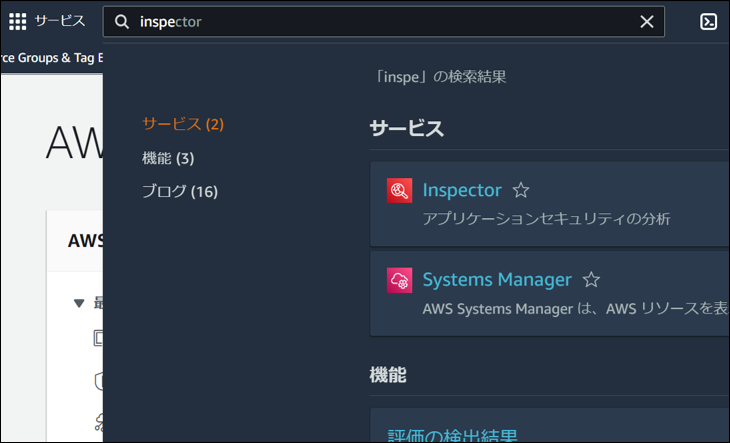Open the Services grid menu icon

18,21
